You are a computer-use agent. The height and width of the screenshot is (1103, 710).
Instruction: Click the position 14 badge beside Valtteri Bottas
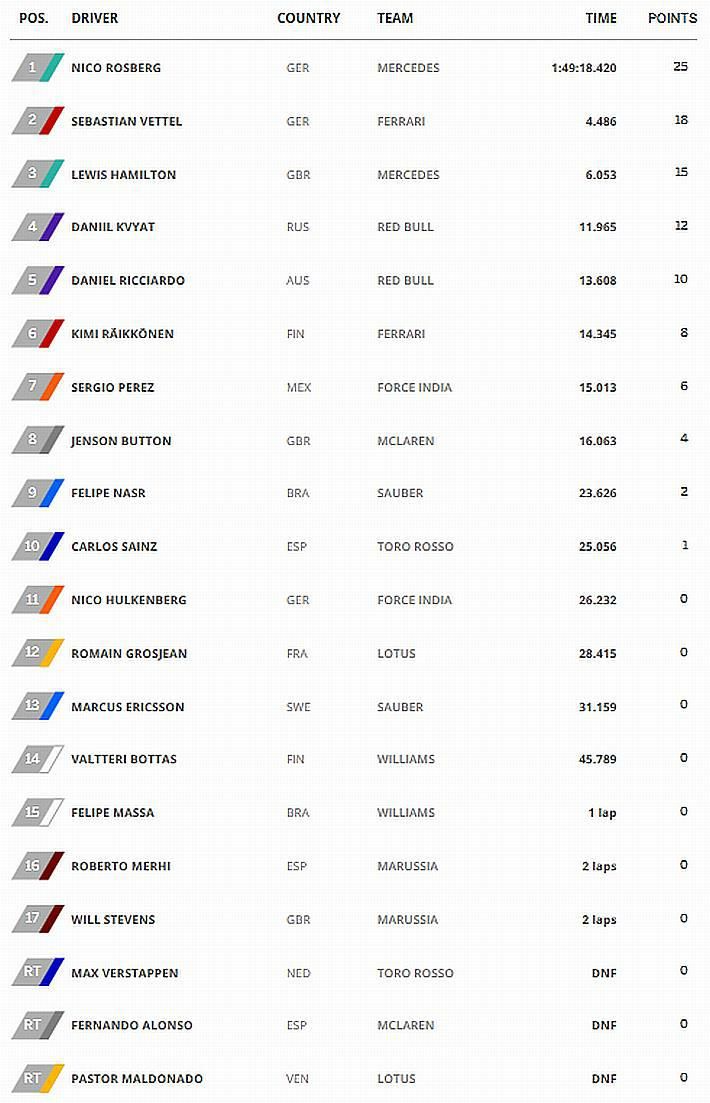(33, 759)
